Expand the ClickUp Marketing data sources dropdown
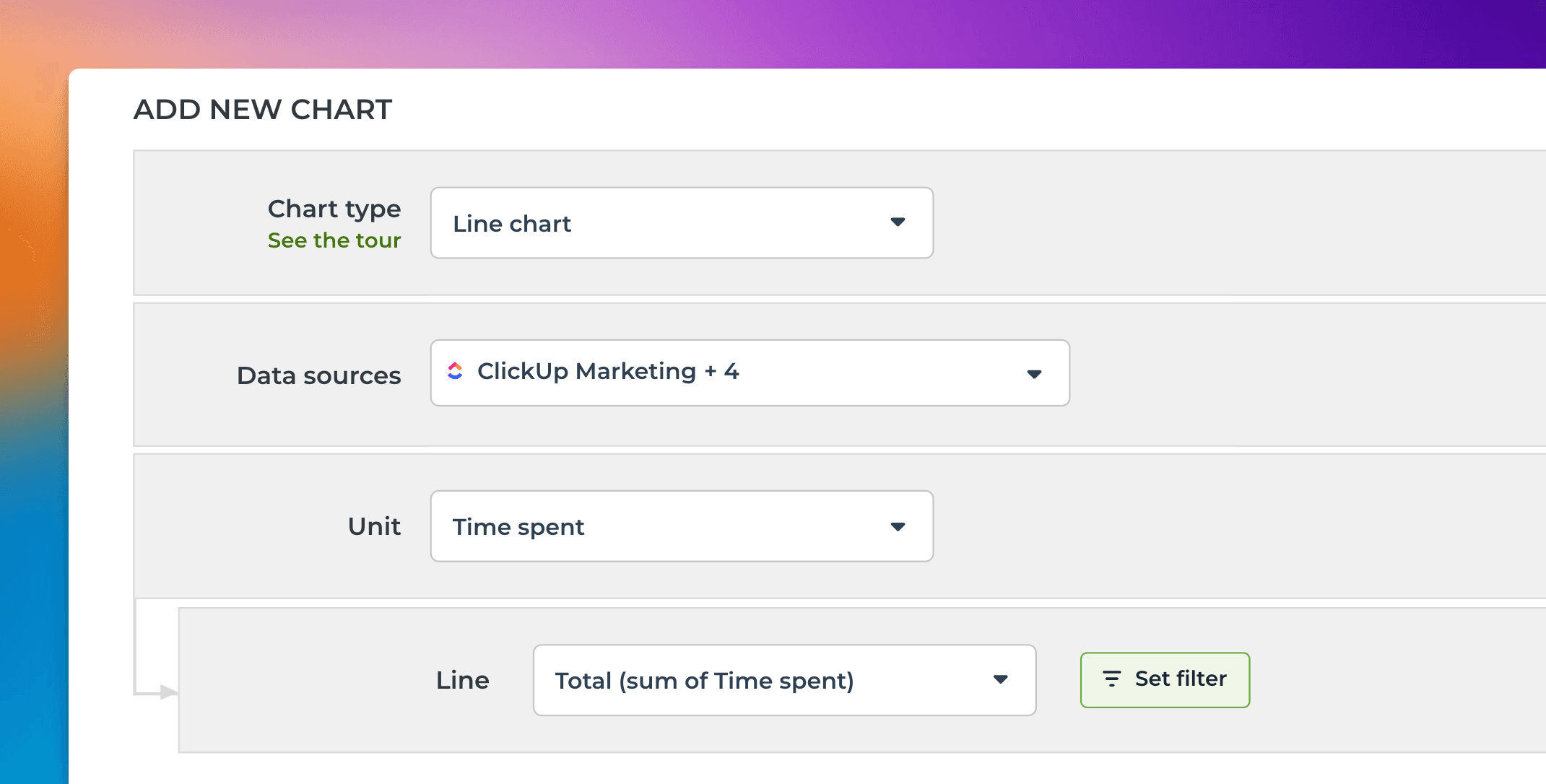Screen dimensions: 1546x784 pyautogui.click(x=749, y=373)
